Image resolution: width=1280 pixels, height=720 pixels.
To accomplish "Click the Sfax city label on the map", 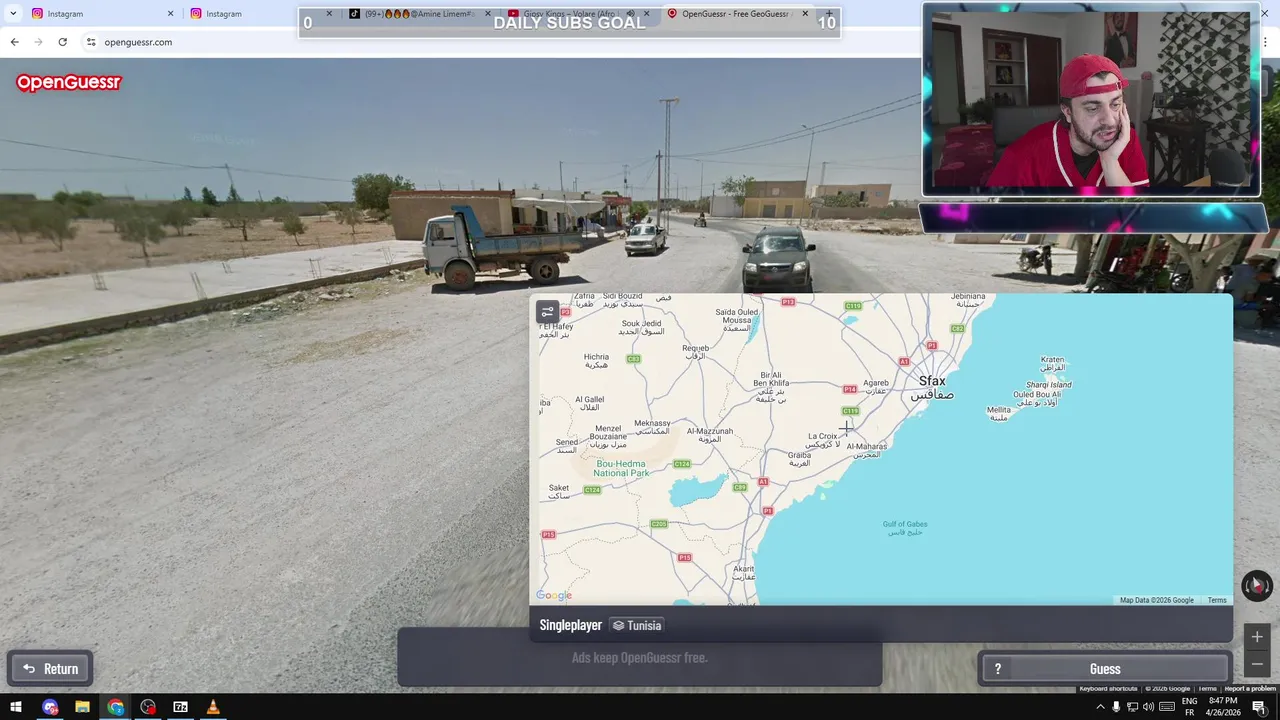I will click(x=932, y=386).
